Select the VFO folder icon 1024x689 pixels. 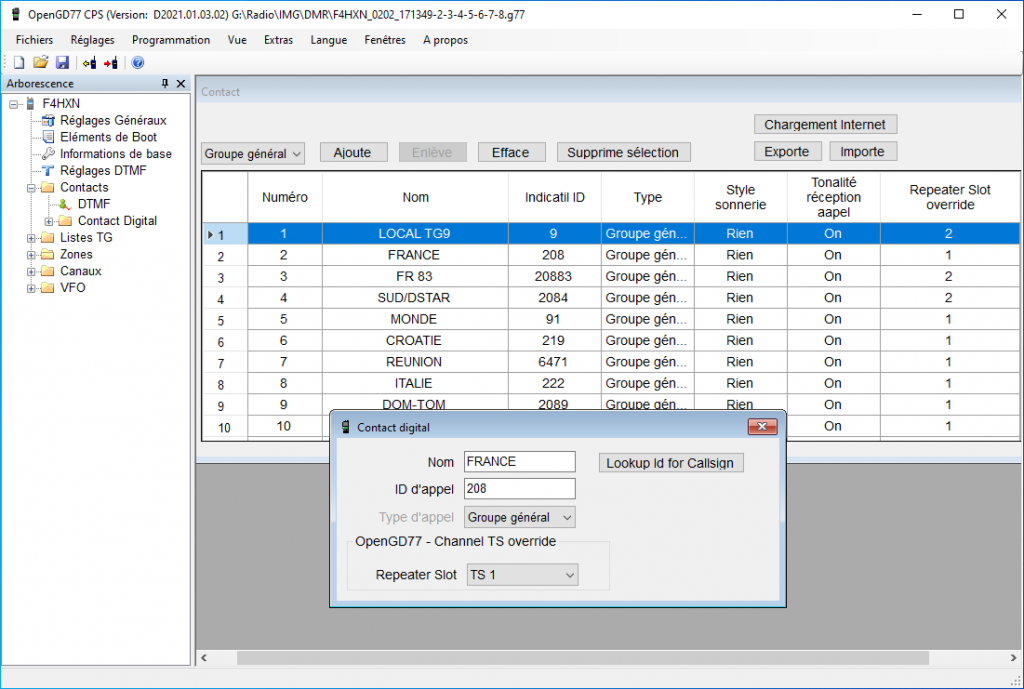48,287
